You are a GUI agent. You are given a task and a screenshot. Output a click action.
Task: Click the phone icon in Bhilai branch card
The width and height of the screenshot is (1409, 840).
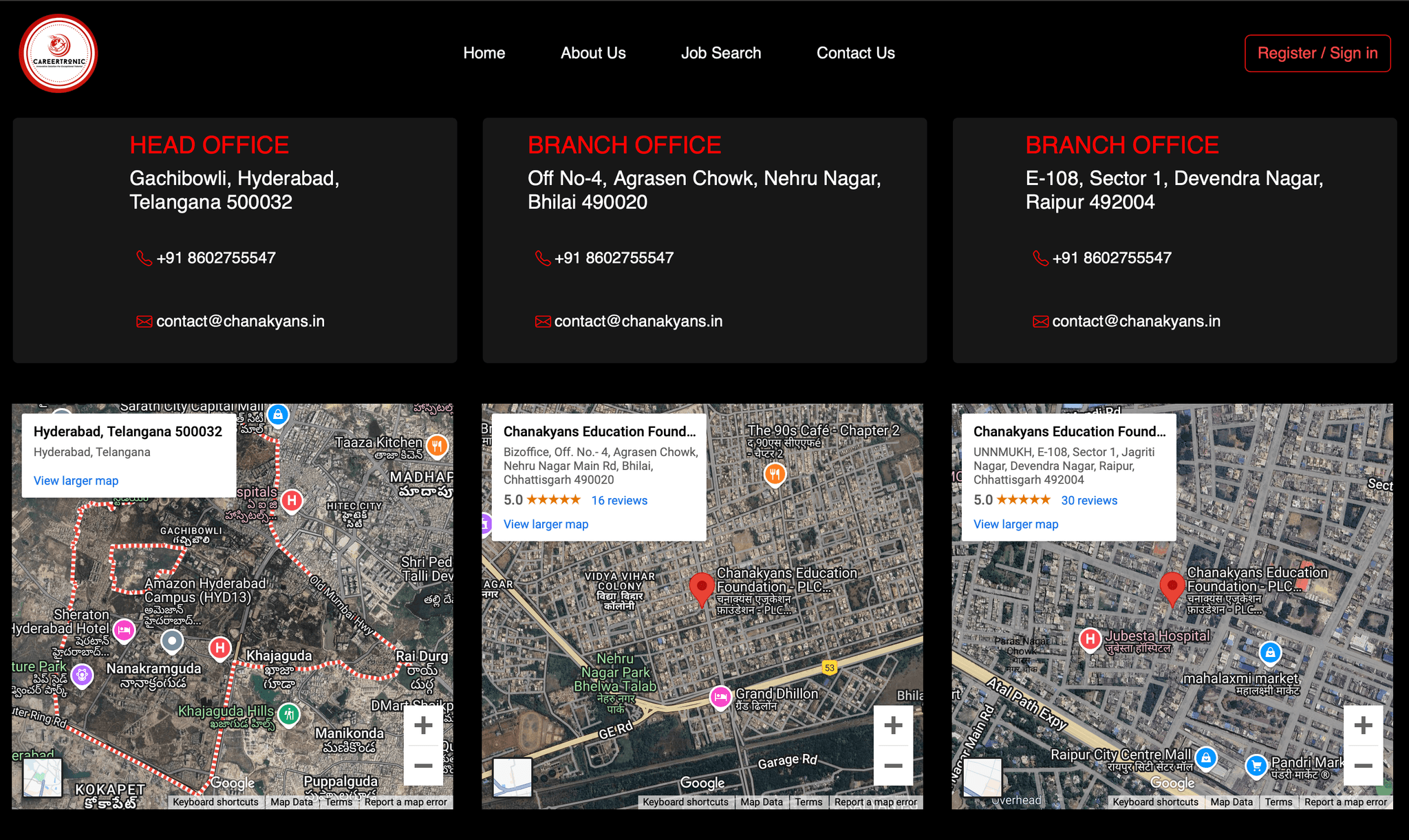coord(542,258)
